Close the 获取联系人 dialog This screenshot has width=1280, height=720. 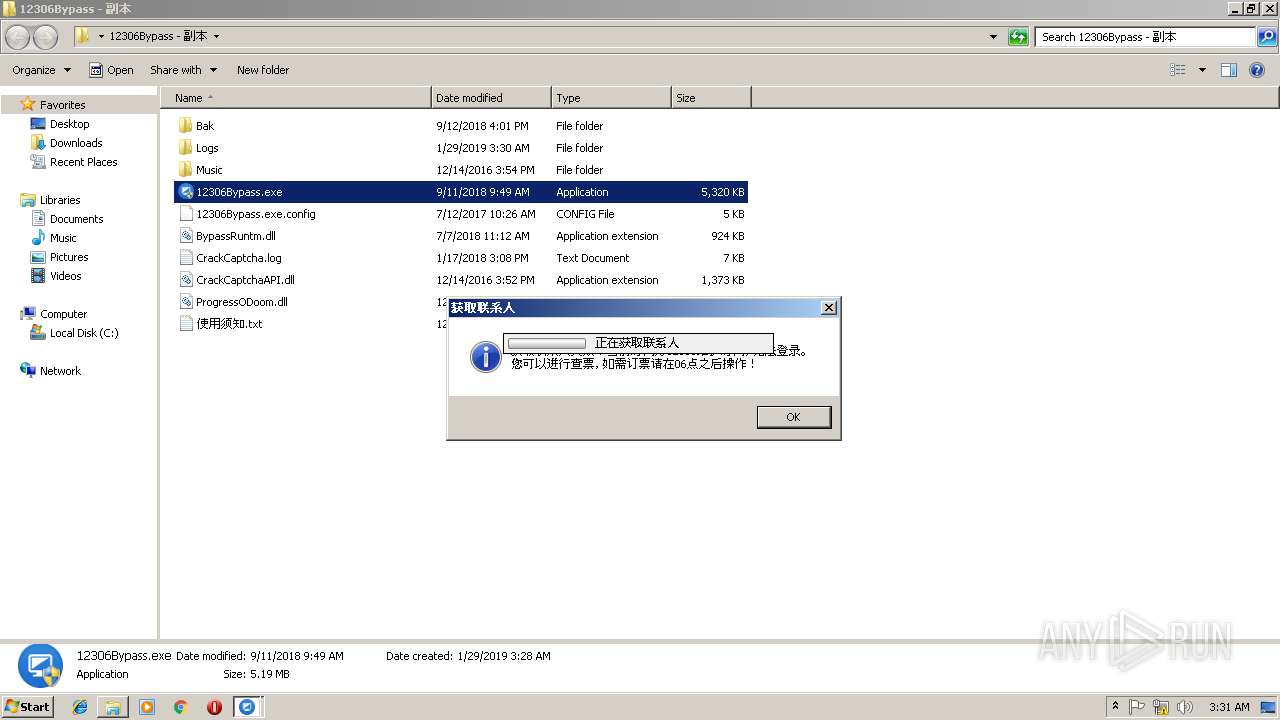point(829,308)
